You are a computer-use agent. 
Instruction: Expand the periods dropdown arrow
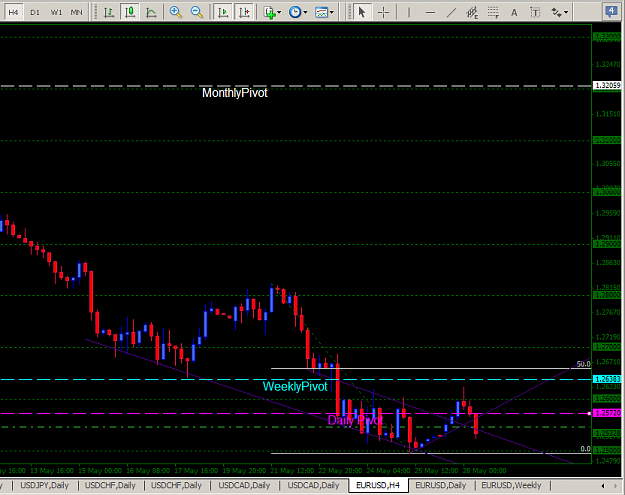[305, 12]
